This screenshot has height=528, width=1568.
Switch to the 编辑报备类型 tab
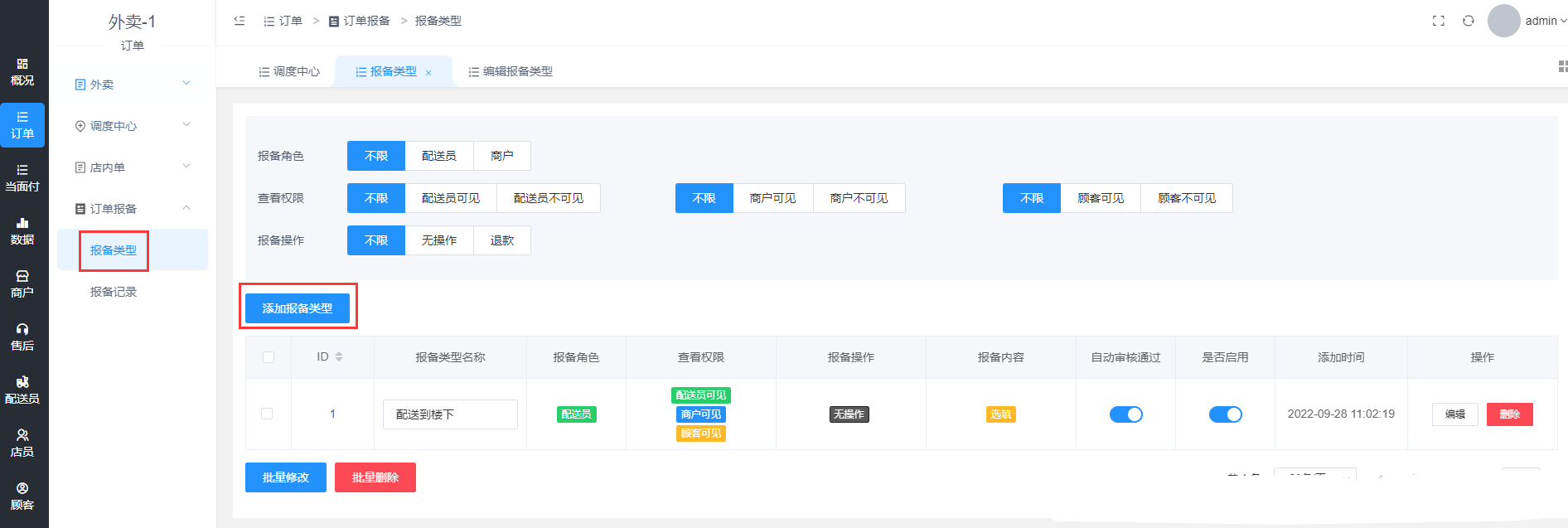(x=511, y=71)
